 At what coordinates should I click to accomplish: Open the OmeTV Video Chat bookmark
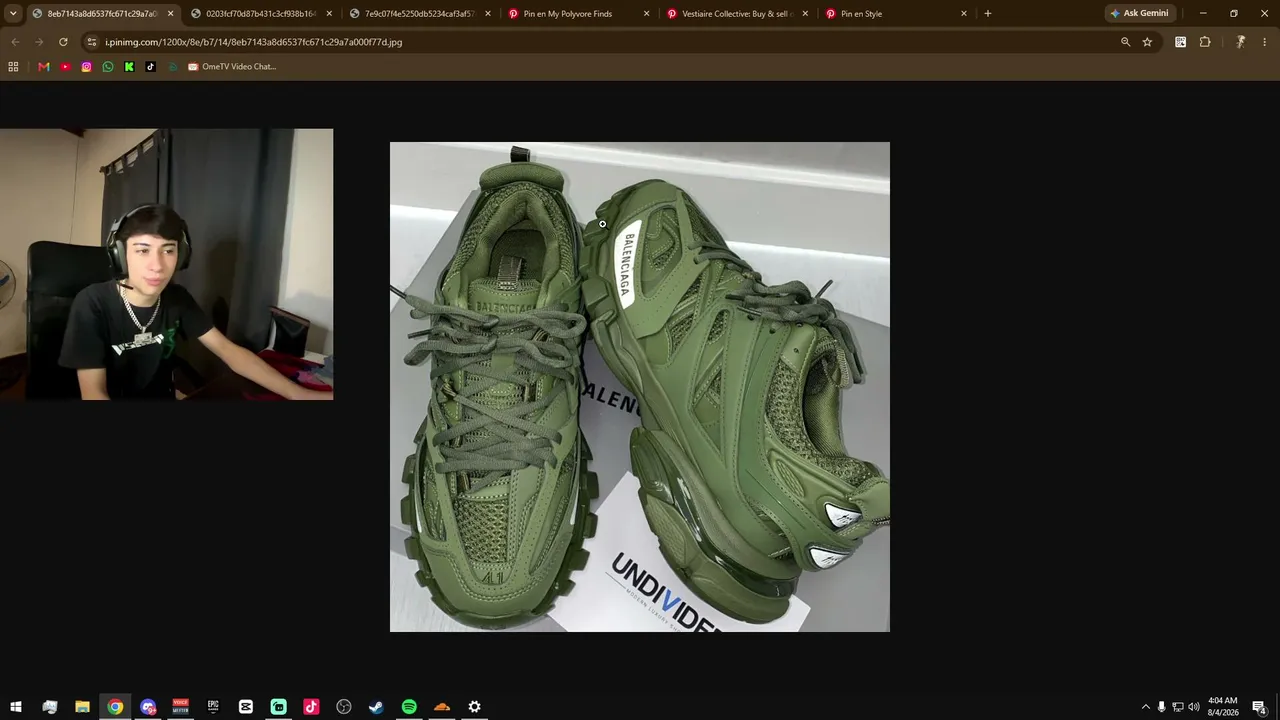click(232, 67)
